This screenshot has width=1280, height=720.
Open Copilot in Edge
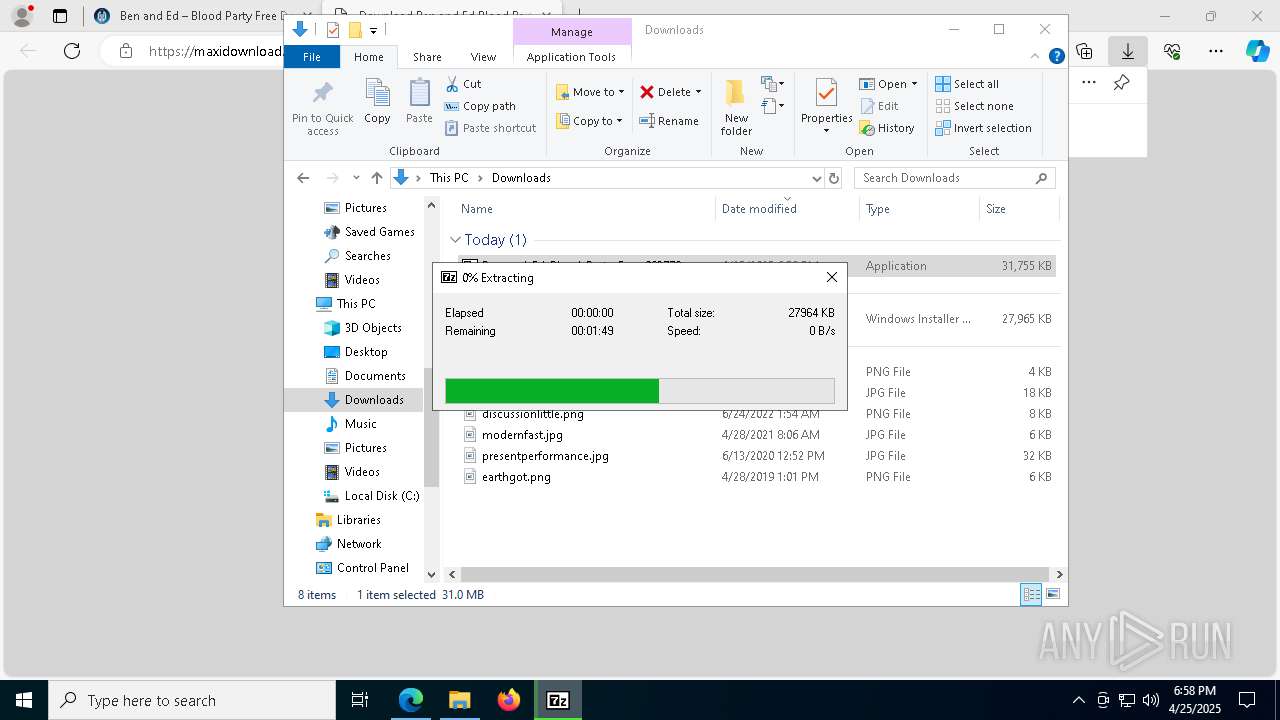click(1258, 51)
